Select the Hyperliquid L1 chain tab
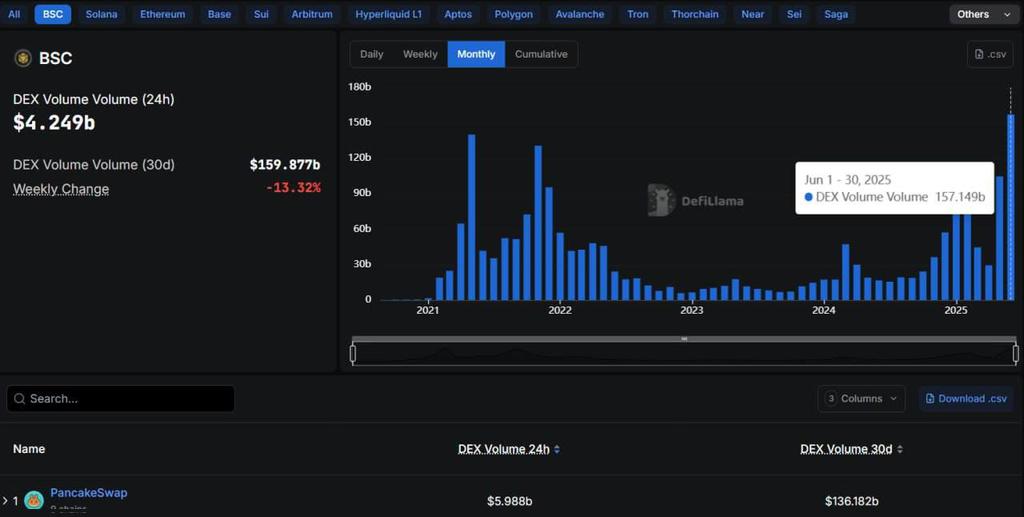 coord(388,14)
